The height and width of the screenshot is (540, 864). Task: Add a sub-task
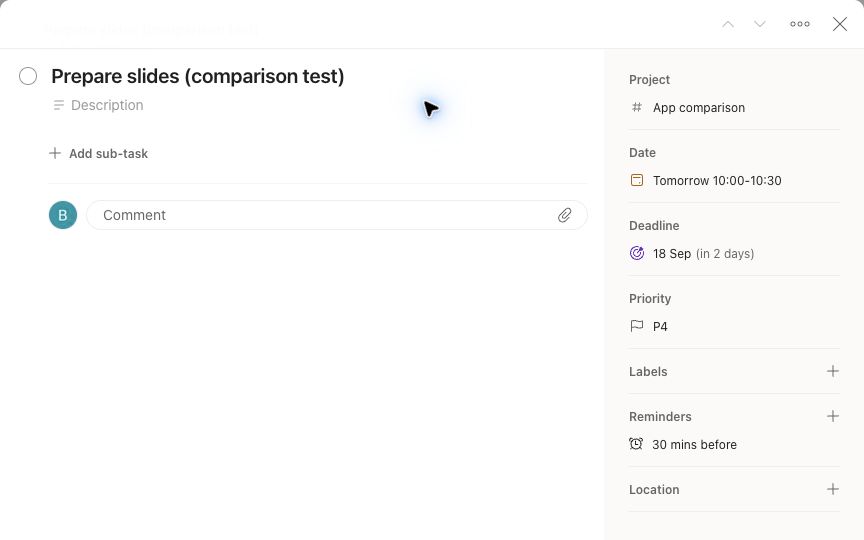[99, 153]
